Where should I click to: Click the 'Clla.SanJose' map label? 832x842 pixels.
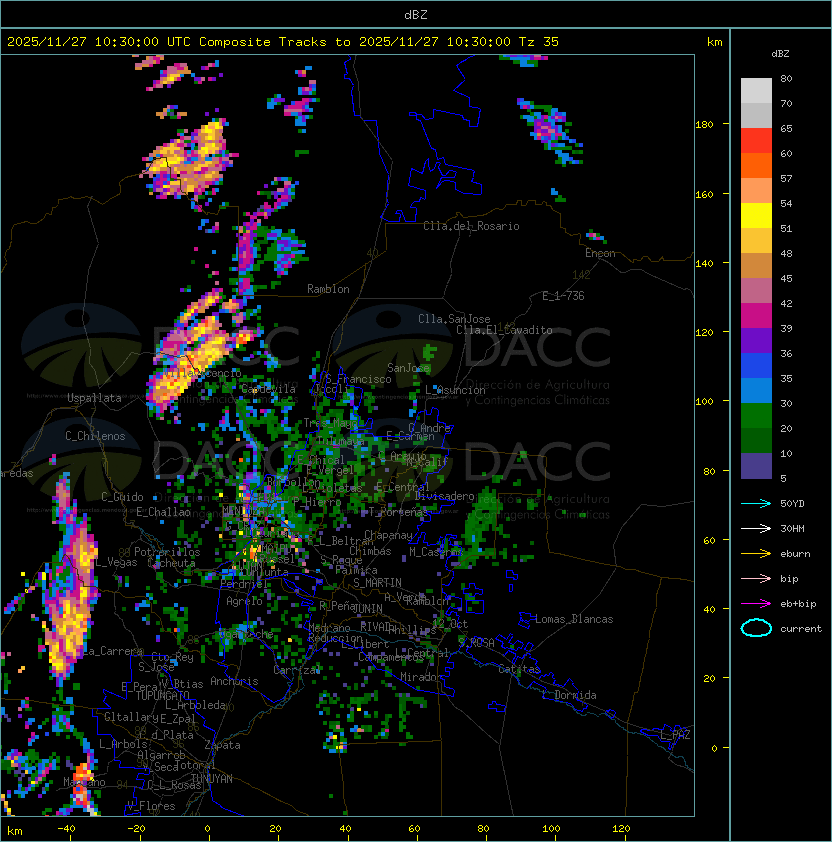pyautogui.click(x=454, y=319)
